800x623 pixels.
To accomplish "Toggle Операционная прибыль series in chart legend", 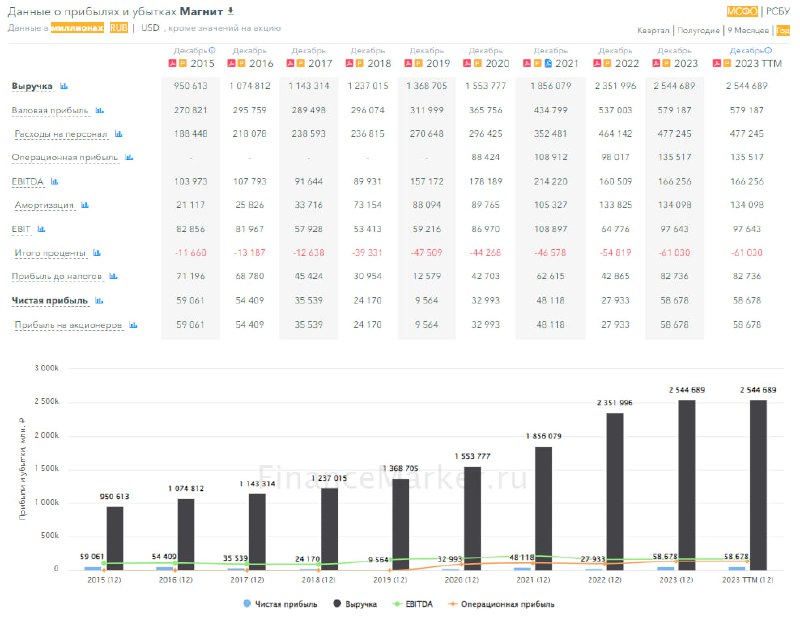I will click(x=501, y=604).
